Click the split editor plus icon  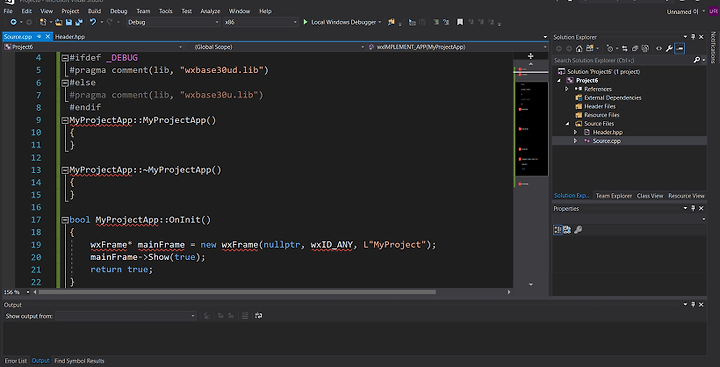[531, 56]
